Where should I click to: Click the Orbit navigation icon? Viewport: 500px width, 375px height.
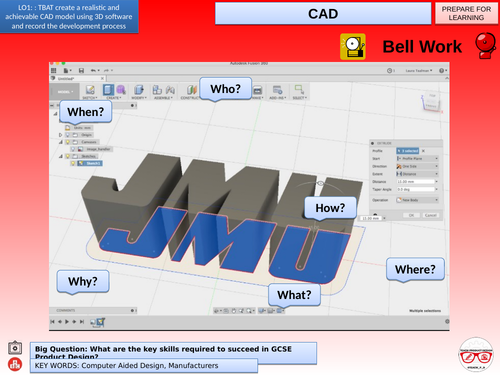[x=217, y=311]
